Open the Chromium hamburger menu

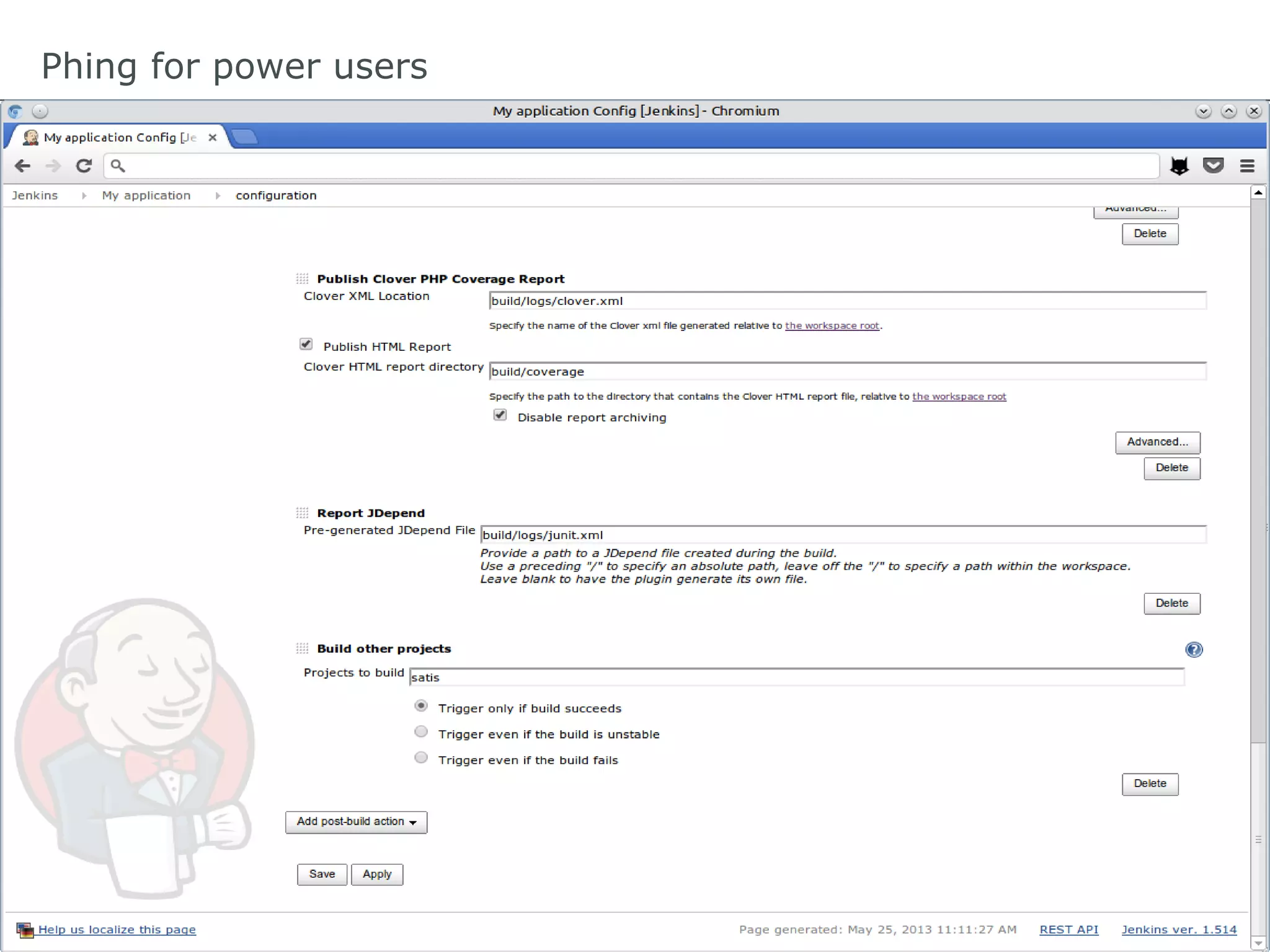(1247, 165)
